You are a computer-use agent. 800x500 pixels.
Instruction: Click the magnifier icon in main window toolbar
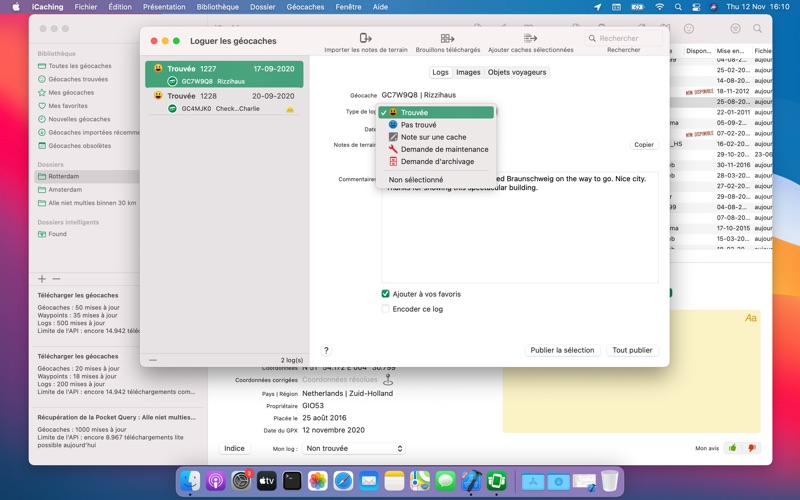click(758, 29)
